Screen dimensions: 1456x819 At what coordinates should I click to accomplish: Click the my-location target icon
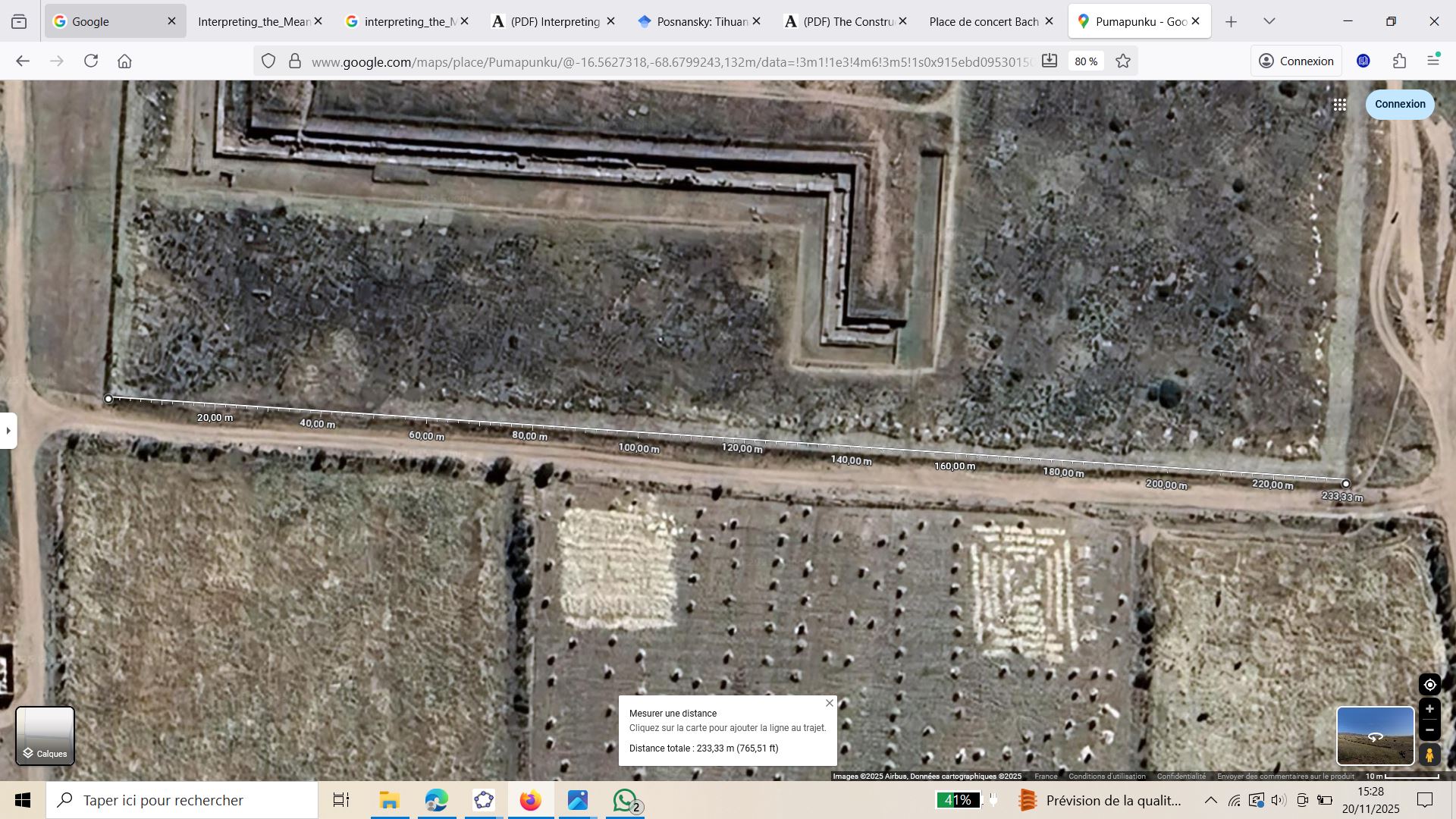[x=1429, y=686]
